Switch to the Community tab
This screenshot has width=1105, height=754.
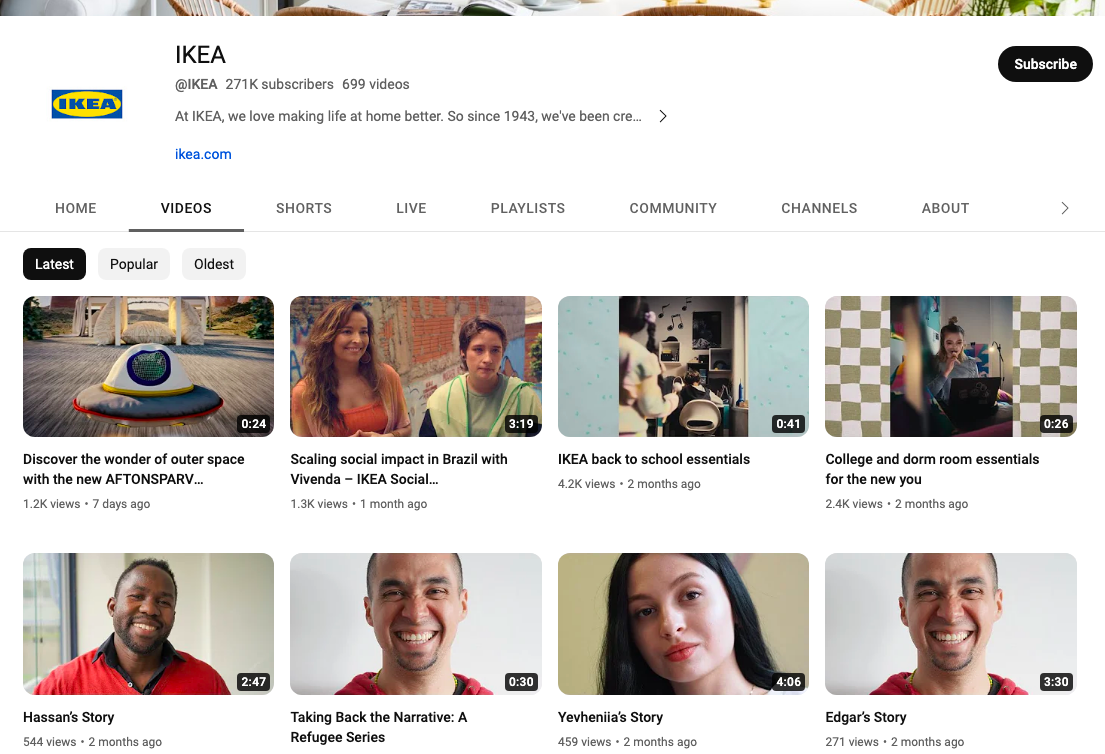click(x=673, y=208)
